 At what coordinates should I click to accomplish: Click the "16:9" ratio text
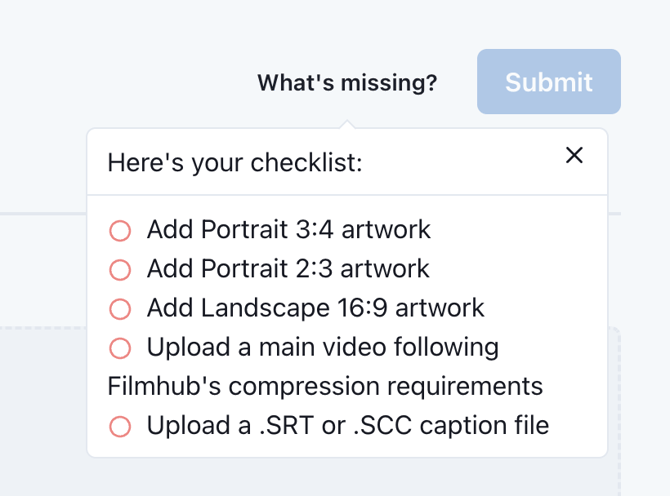pos(356,308)
